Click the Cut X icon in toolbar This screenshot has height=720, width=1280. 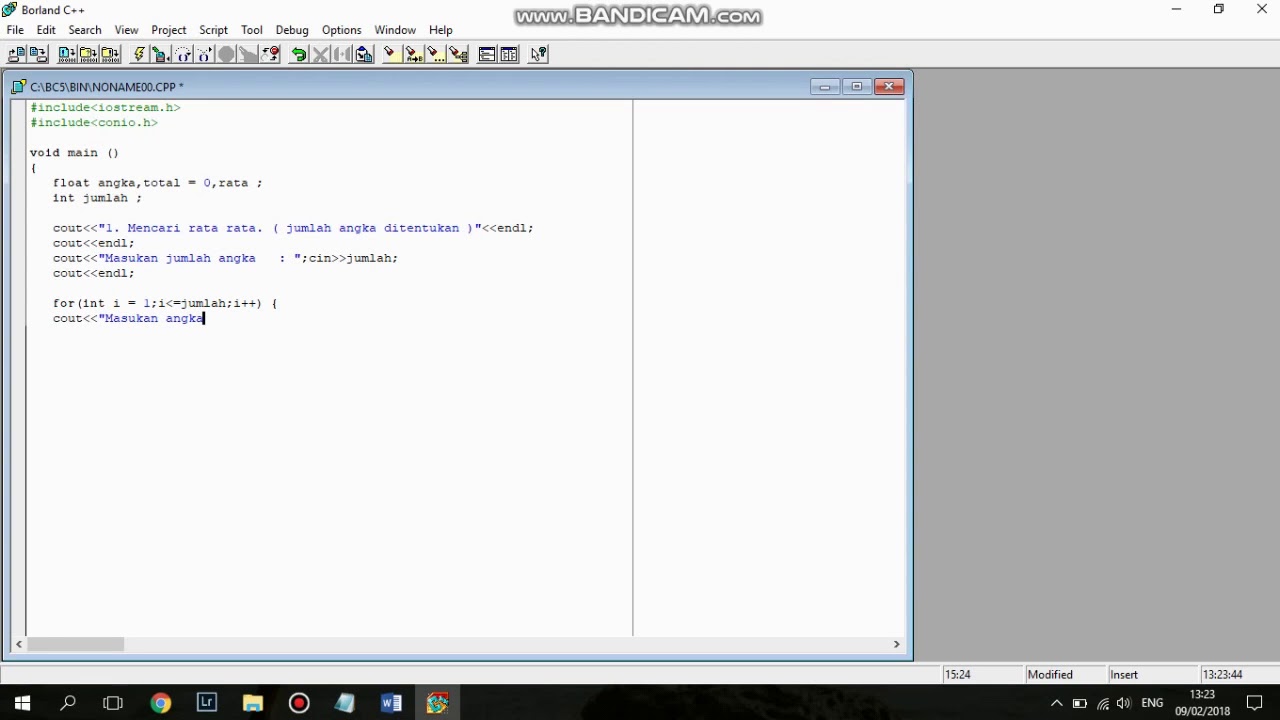pyautogui.click(x=320, y=54)
